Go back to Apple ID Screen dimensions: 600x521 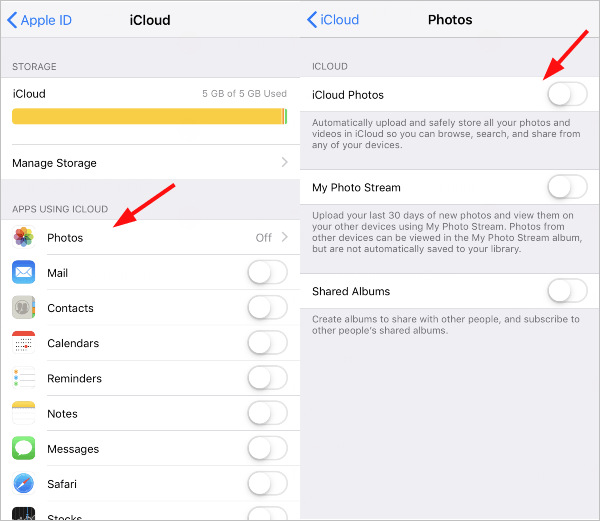(x=39, y=20)
